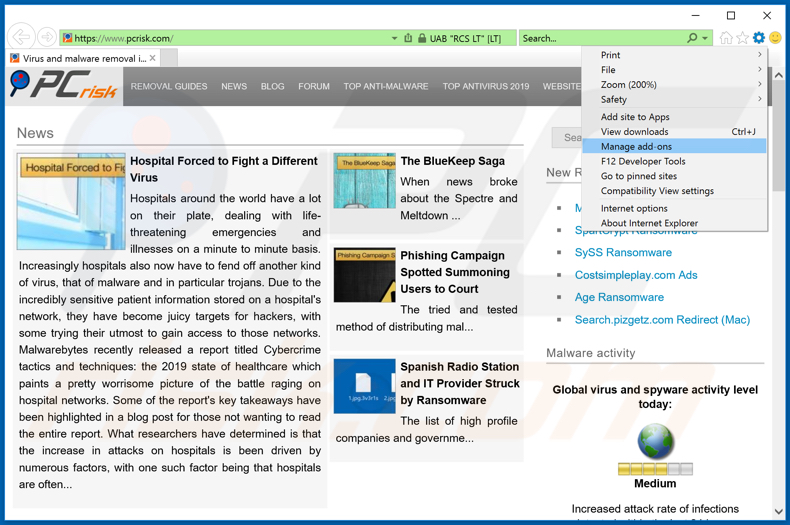Viewport: 790px width, 525px height.
Task: Click the browser Back arrow button
Action: tap(21, 37)
